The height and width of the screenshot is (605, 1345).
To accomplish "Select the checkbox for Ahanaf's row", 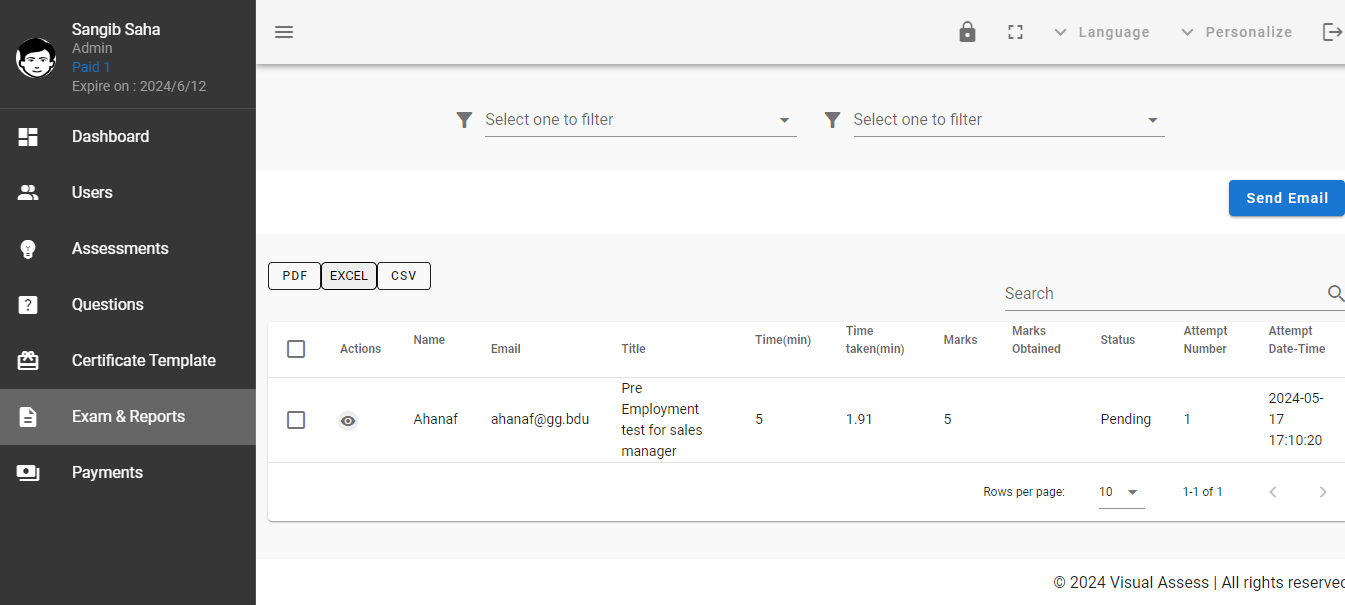I will [296, 420].
